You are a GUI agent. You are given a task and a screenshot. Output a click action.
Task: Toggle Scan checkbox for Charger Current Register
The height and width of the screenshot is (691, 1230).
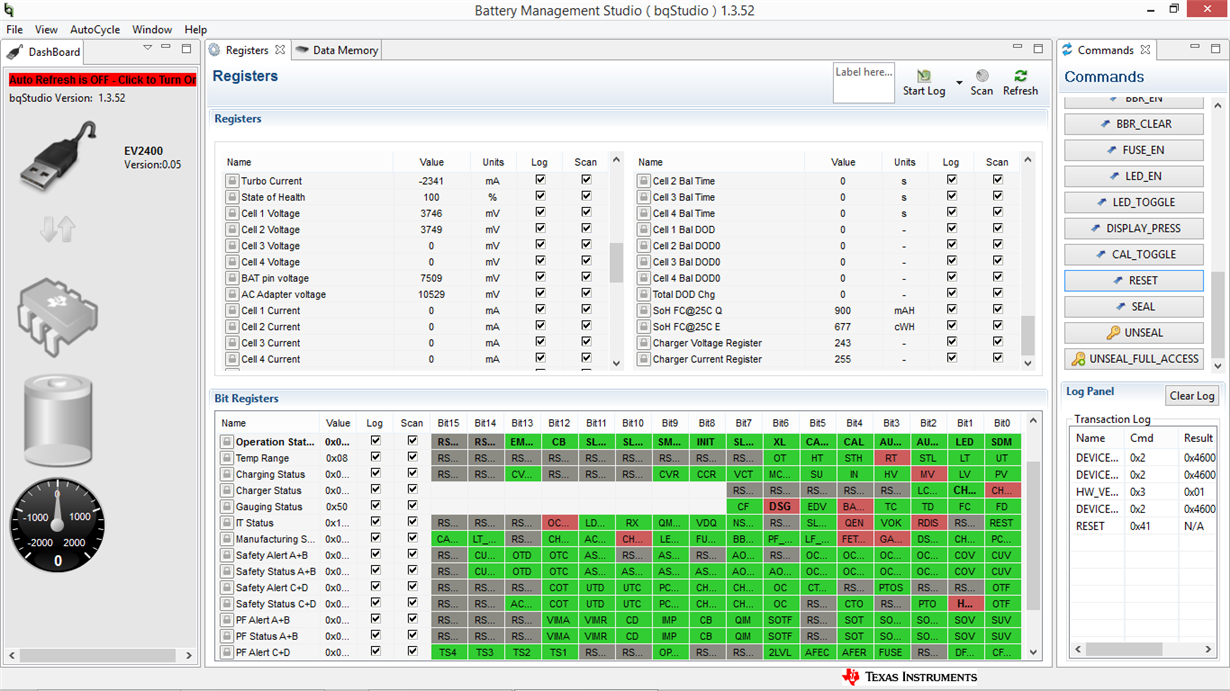click(997, 359)
